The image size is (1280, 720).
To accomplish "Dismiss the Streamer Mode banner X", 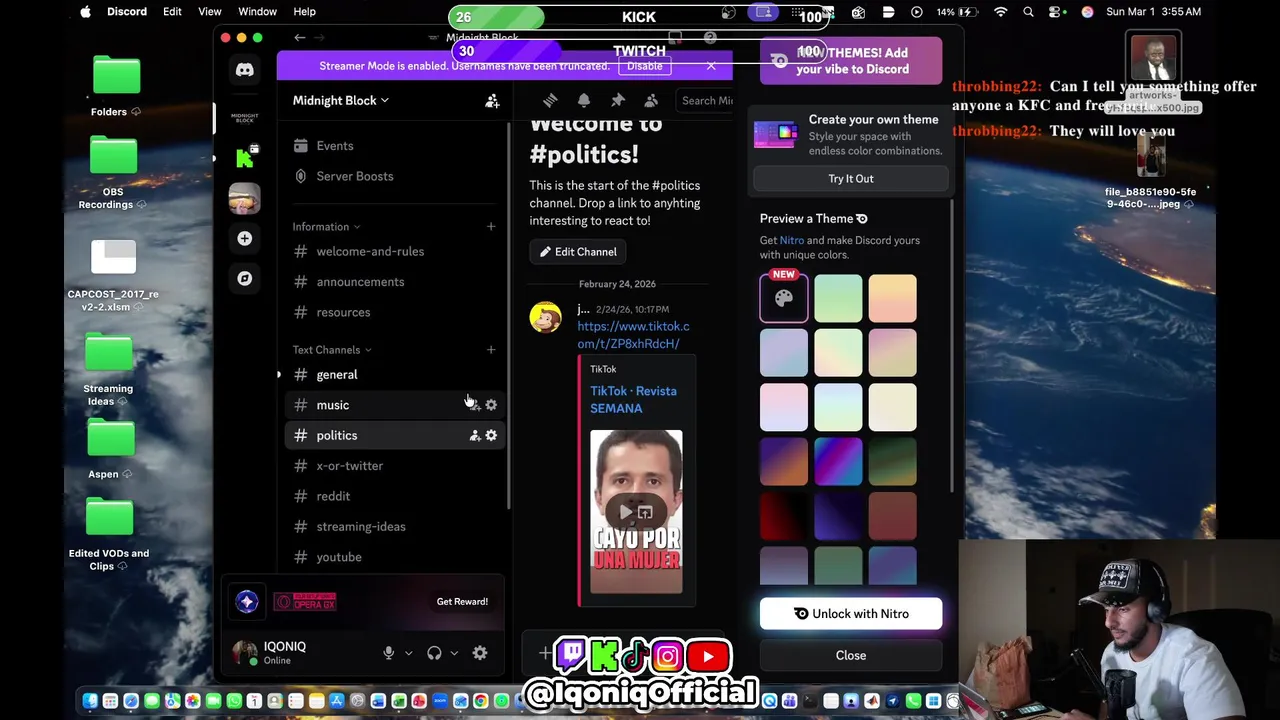I will click(711, 66).
